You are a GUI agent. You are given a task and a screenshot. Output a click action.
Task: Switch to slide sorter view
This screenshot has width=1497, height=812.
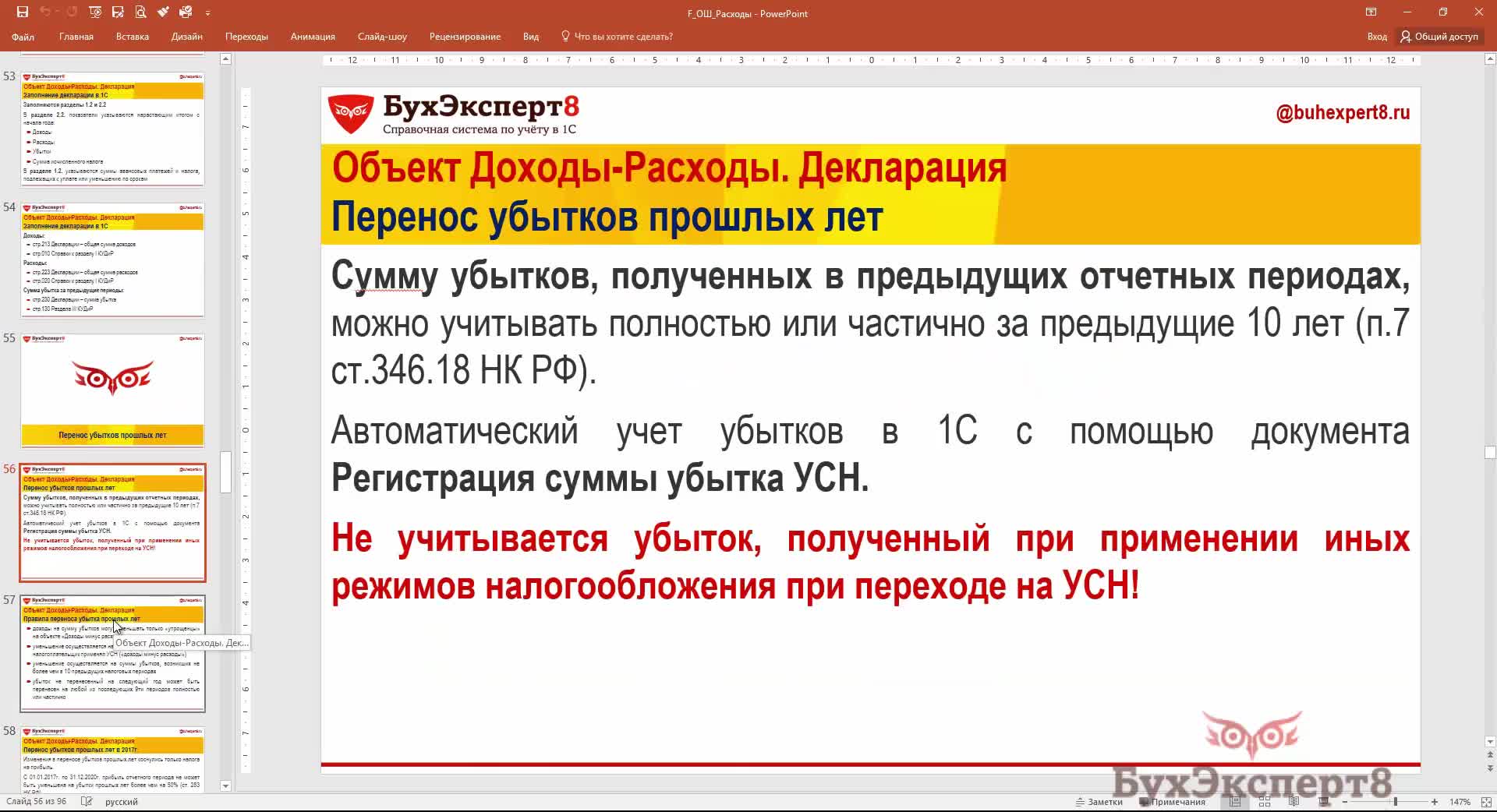pos(1265,801)
